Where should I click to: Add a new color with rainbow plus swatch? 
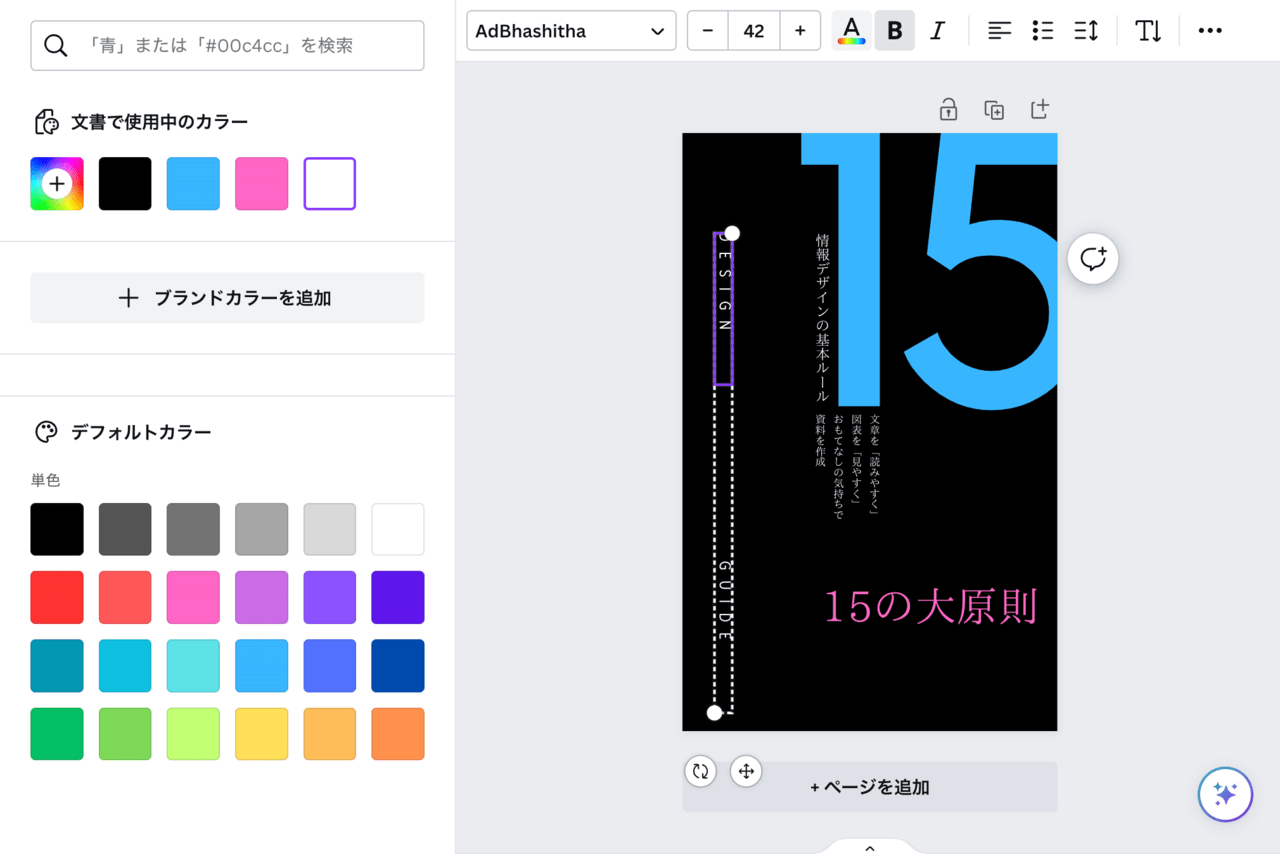click(x=57, y=184)
